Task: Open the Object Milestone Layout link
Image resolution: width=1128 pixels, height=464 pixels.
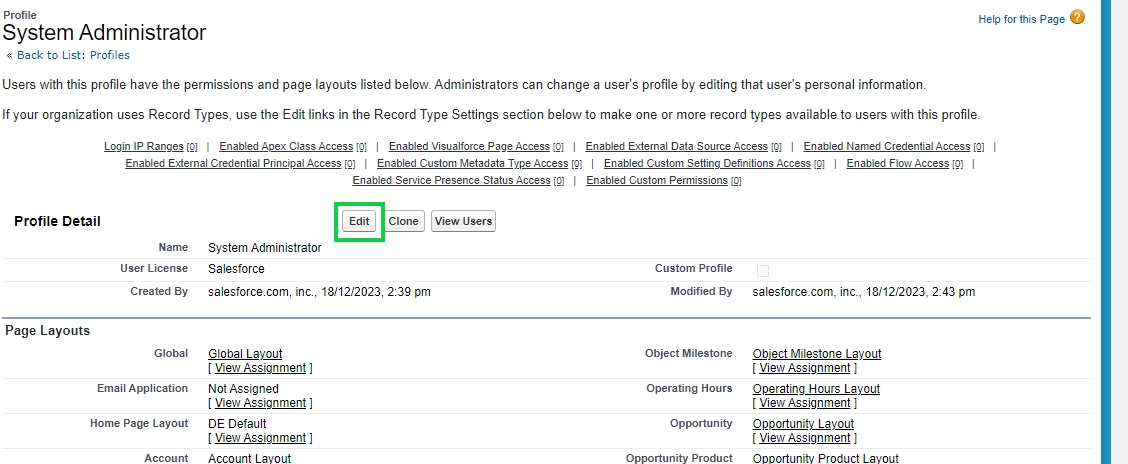Action: tap(816, 354)
